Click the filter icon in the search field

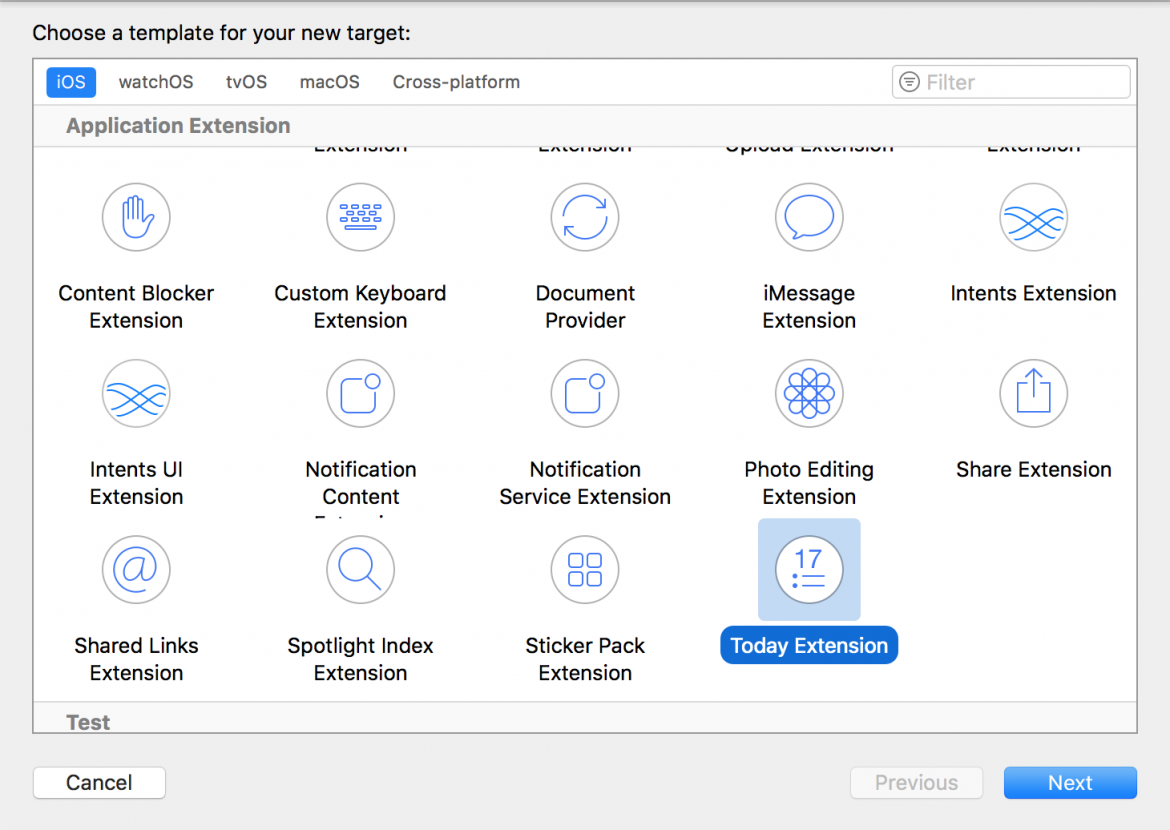point(910,82)
